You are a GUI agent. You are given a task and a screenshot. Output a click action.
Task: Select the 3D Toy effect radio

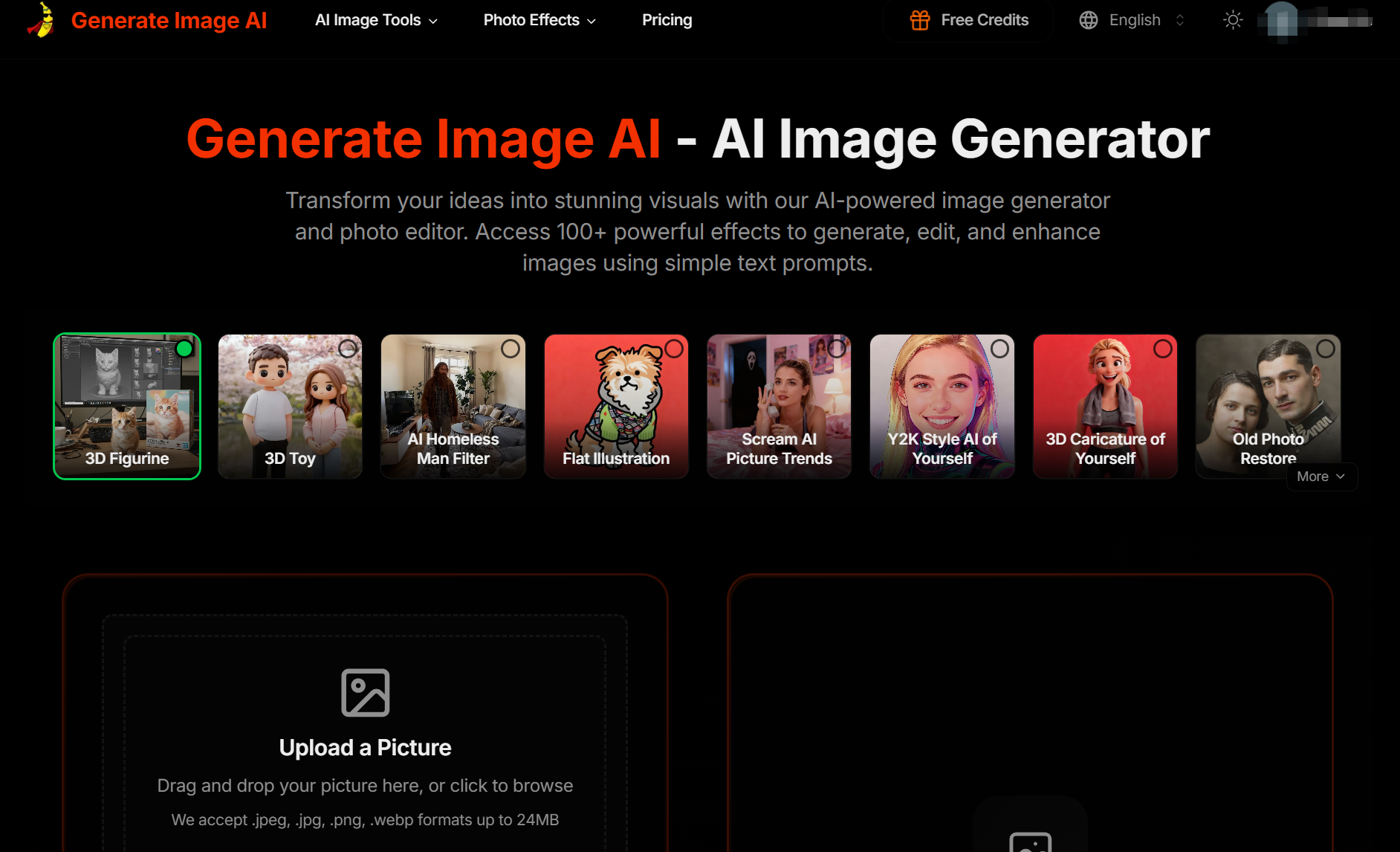click(x=347, y=349)
